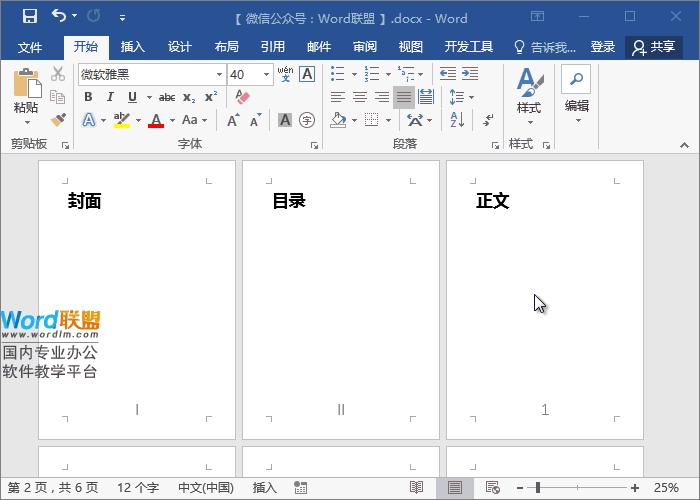Image resolution: width=700 pixels, height=500 pixels.
Task: Apply shading with paint bucket
Action: pos(338,120)
